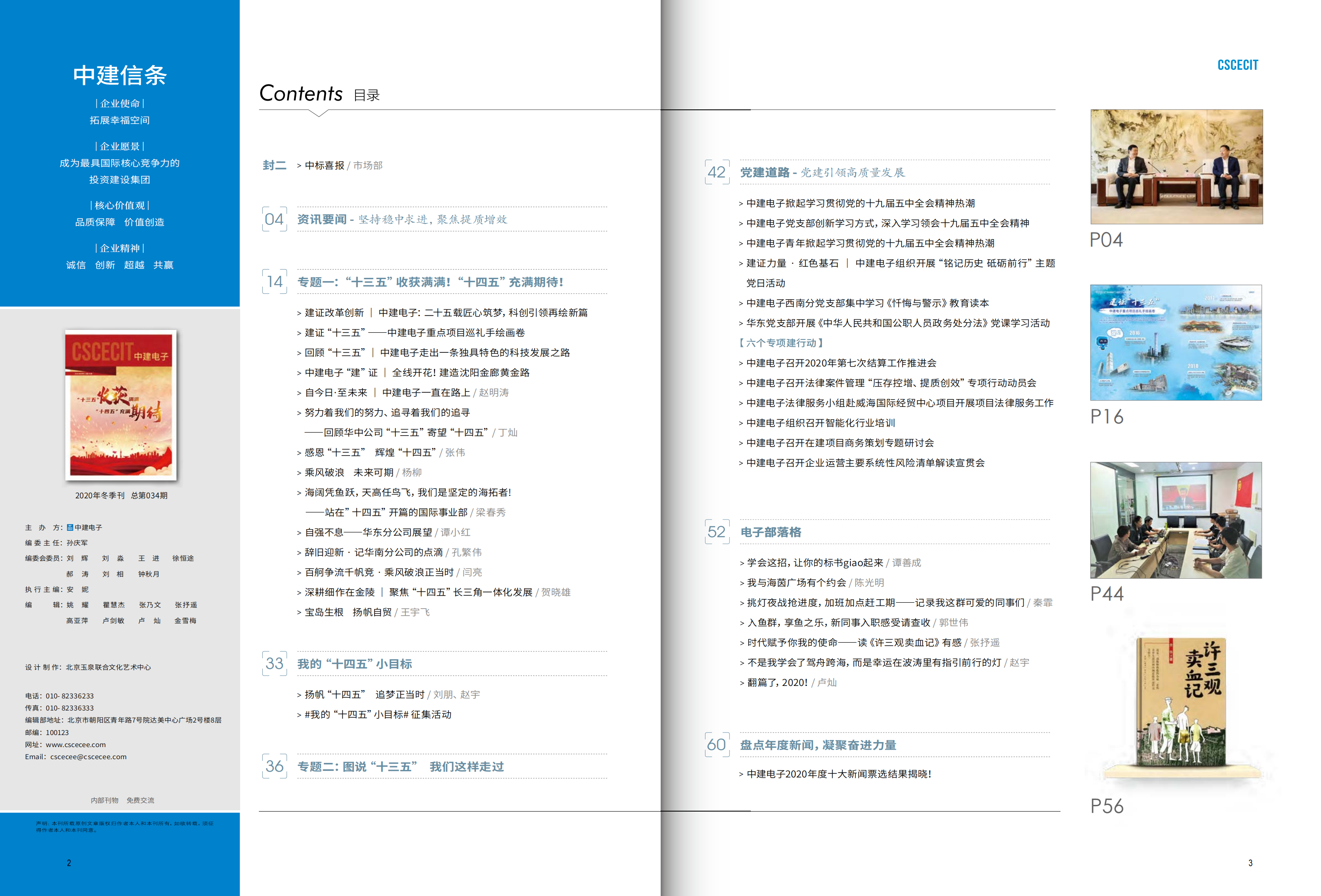Click entry 乘风破浪 未来可期 / 杨柳
The image size is (1321, 896).
[x=359, y=472]
